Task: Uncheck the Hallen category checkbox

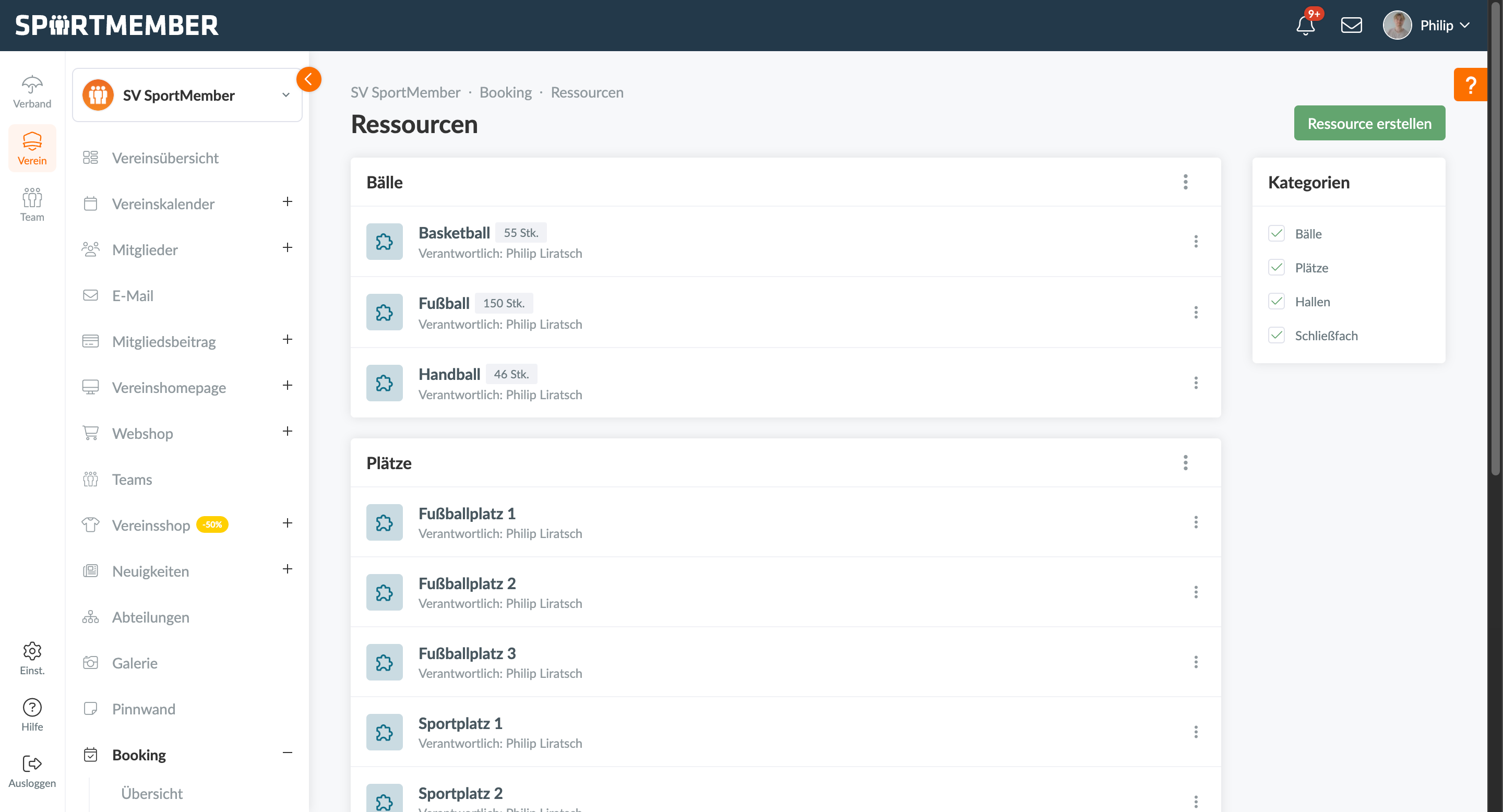Action: [x=1276, y=302]
